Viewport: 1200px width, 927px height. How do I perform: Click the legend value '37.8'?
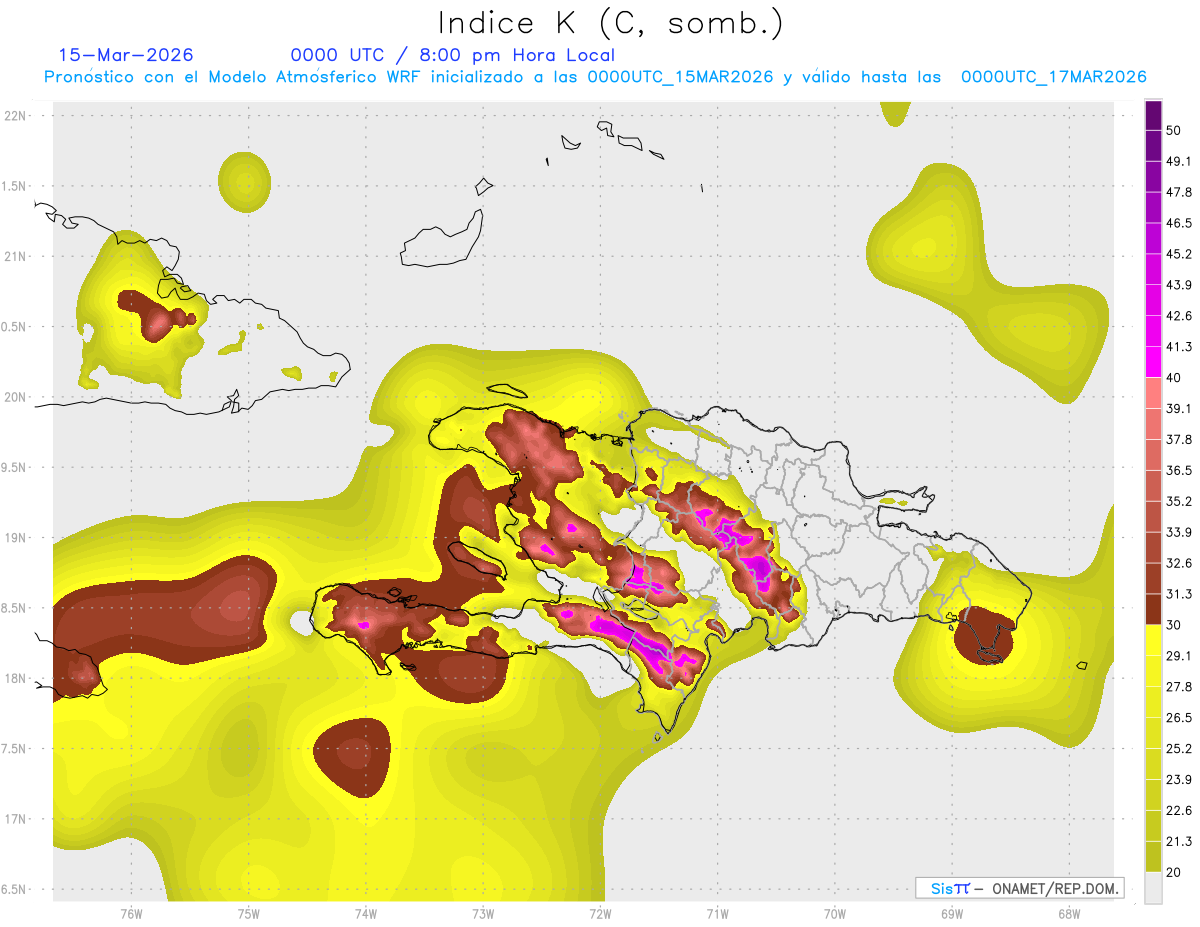(x=1179, y=439)
